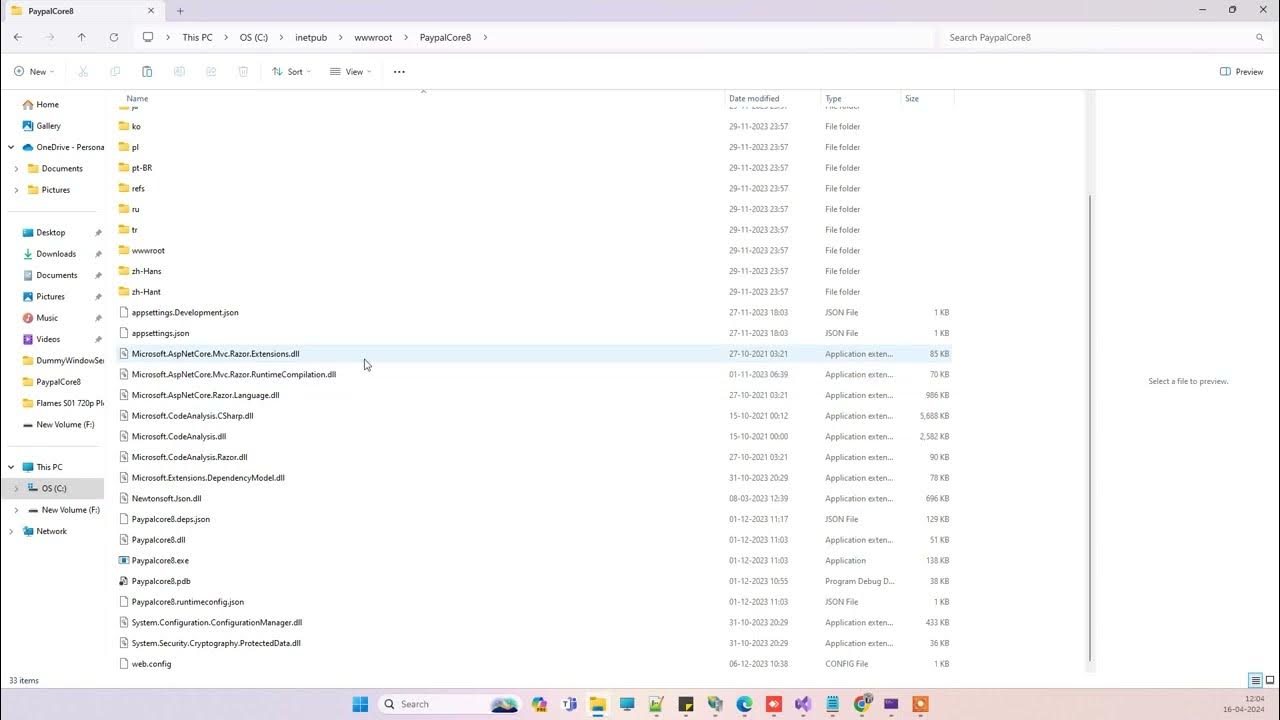Go back with the Back arrow

[x=18, y=37]
